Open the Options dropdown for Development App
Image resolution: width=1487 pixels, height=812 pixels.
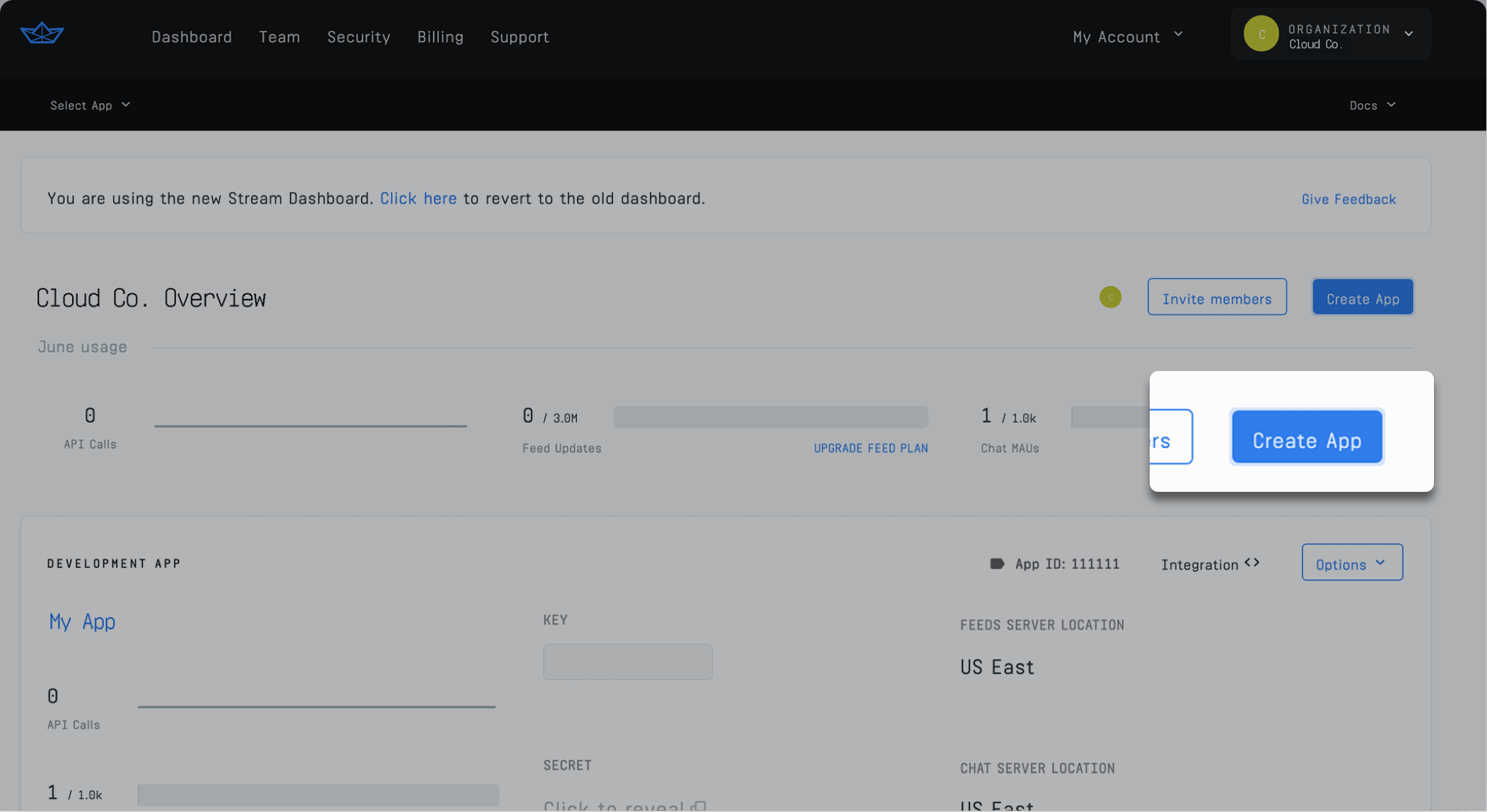[x=1351, y=563]
